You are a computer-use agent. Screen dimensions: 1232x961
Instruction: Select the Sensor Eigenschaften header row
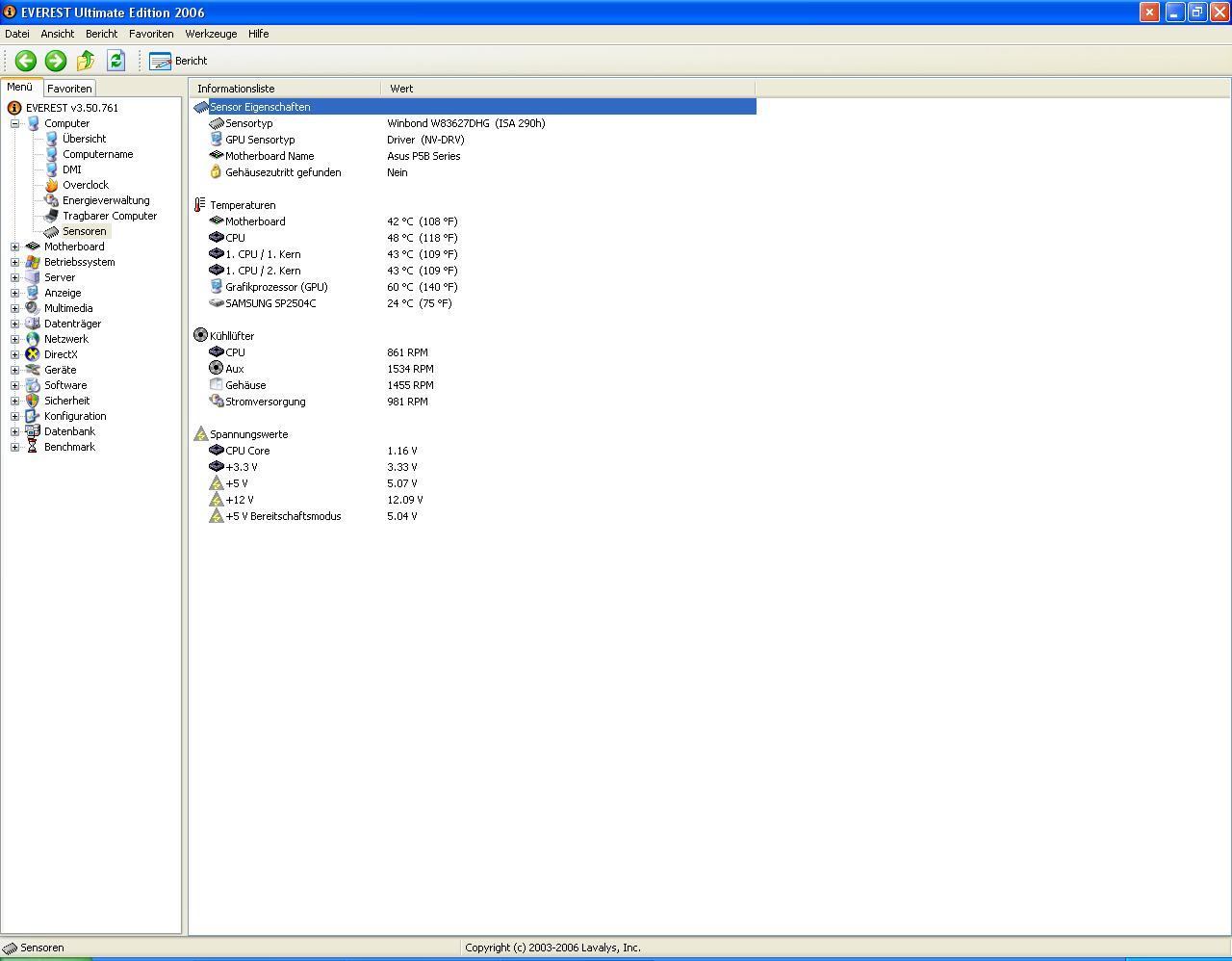[474, 107]
